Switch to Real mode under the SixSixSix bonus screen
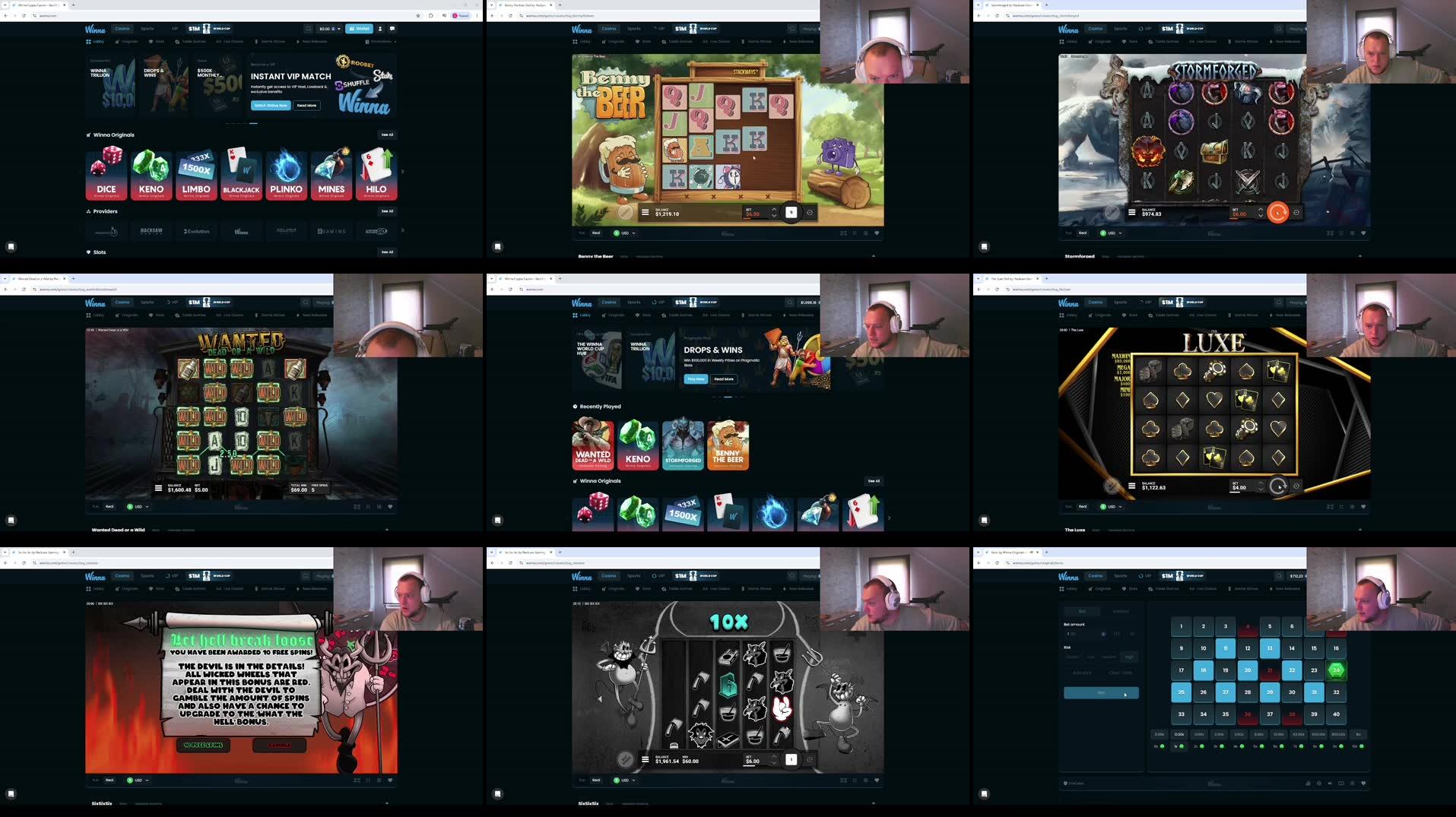This screenshot has width=1456, height=817. [109, 780]
